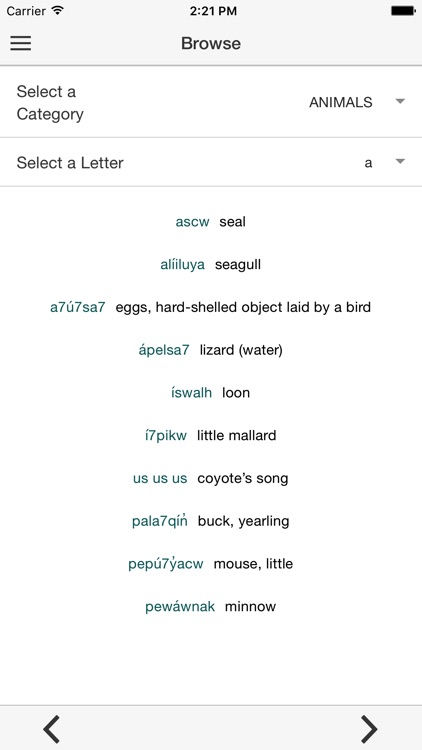Image resolution: width=422 pixels, height=750 pixels.
Task: Open the 'alíiluya' seagull entry
Action: (x=211, y=265)
